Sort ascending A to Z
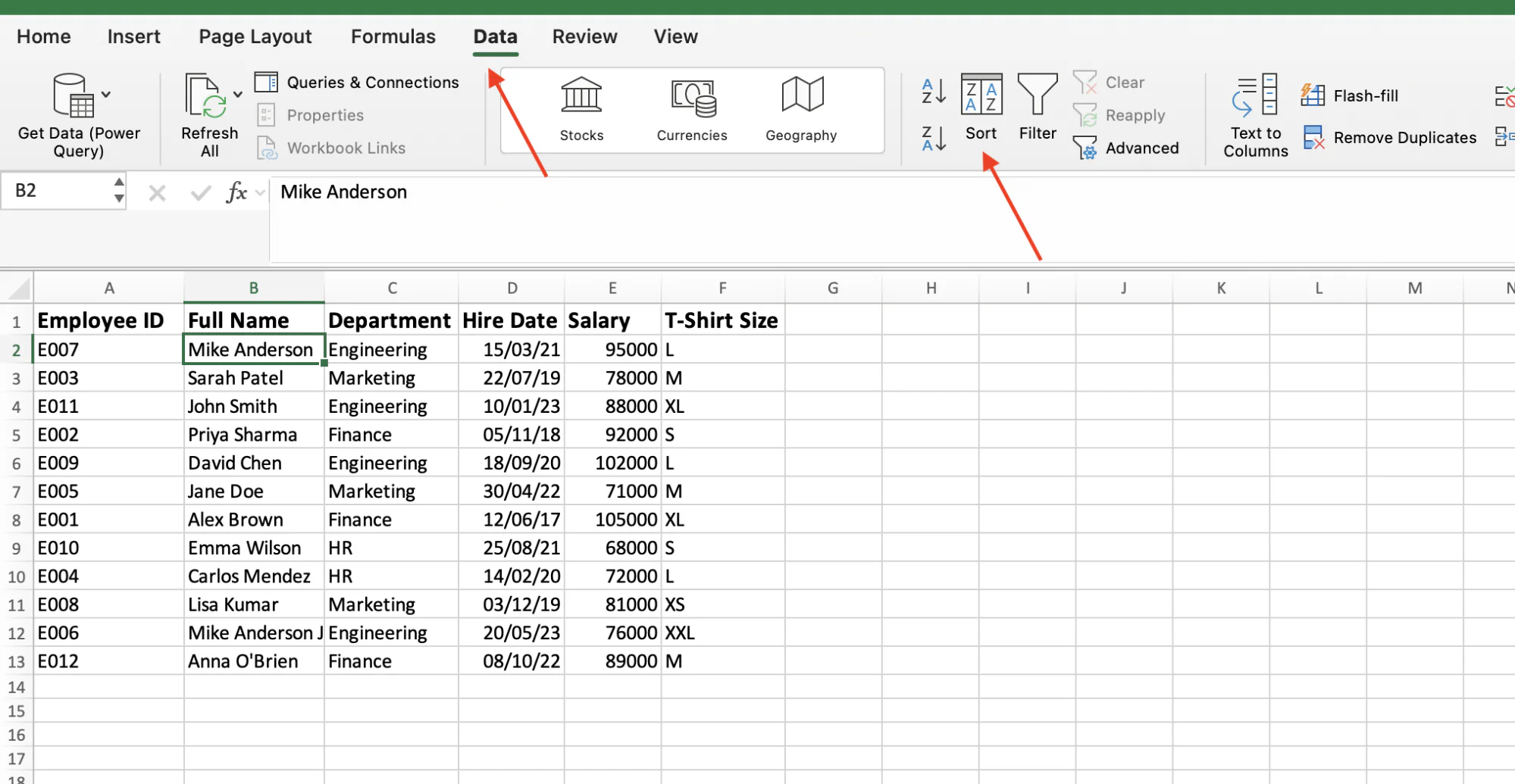Screen dimensions: 1515x784 pos(934,91)
